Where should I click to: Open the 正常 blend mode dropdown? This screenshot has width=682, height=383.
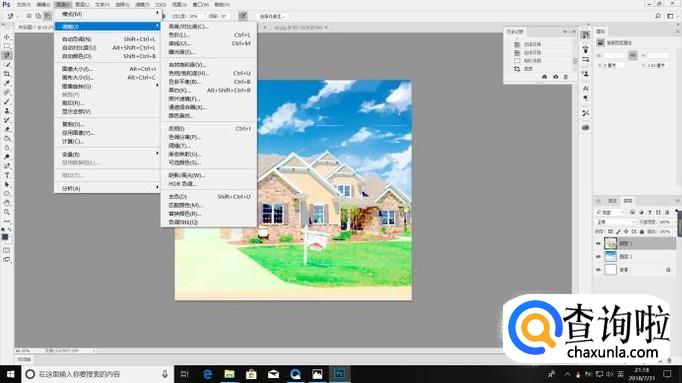tap(615, 222)
